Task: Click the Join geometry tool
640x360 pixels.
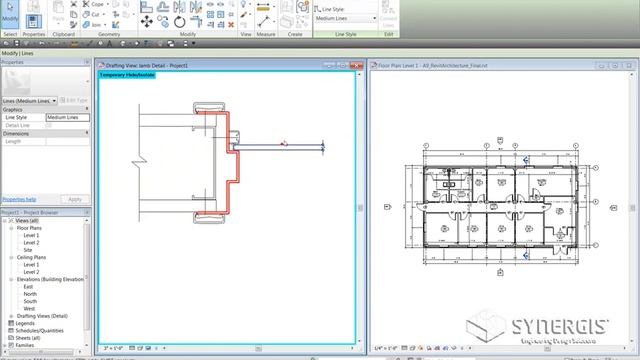Action: (93, 25)
